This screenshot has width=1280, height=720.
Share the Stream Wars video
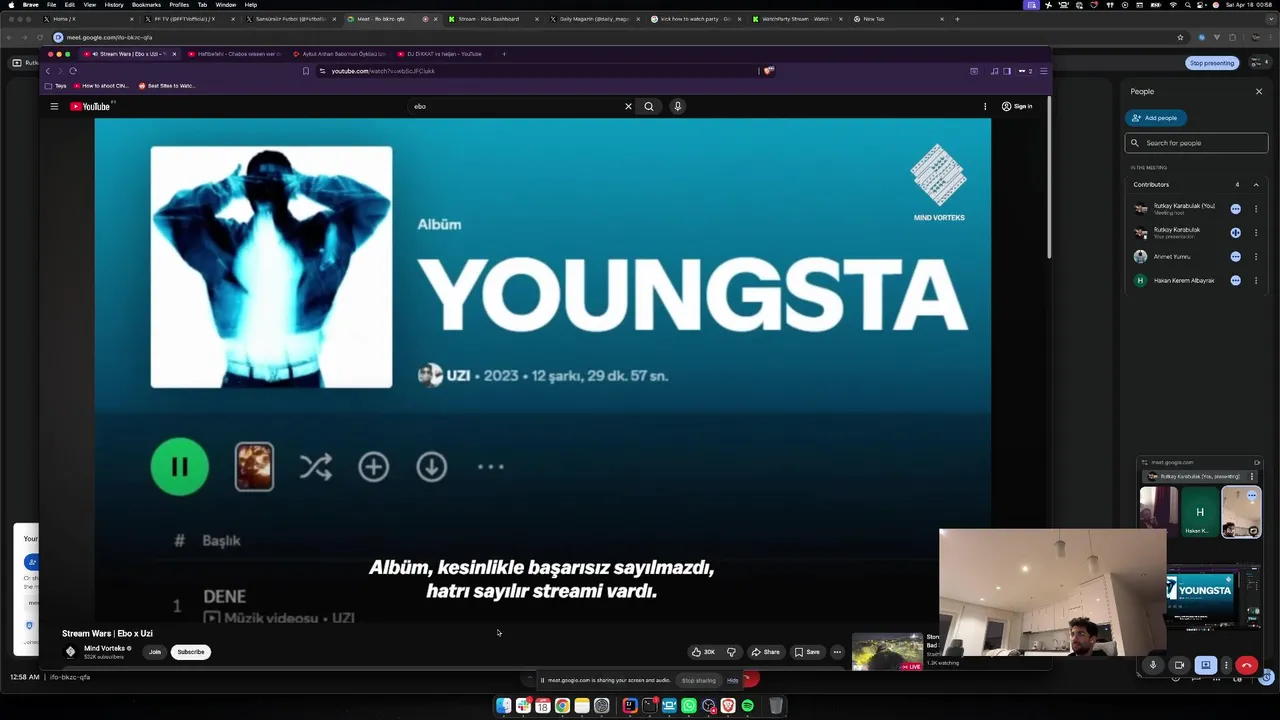click(765, 652)
